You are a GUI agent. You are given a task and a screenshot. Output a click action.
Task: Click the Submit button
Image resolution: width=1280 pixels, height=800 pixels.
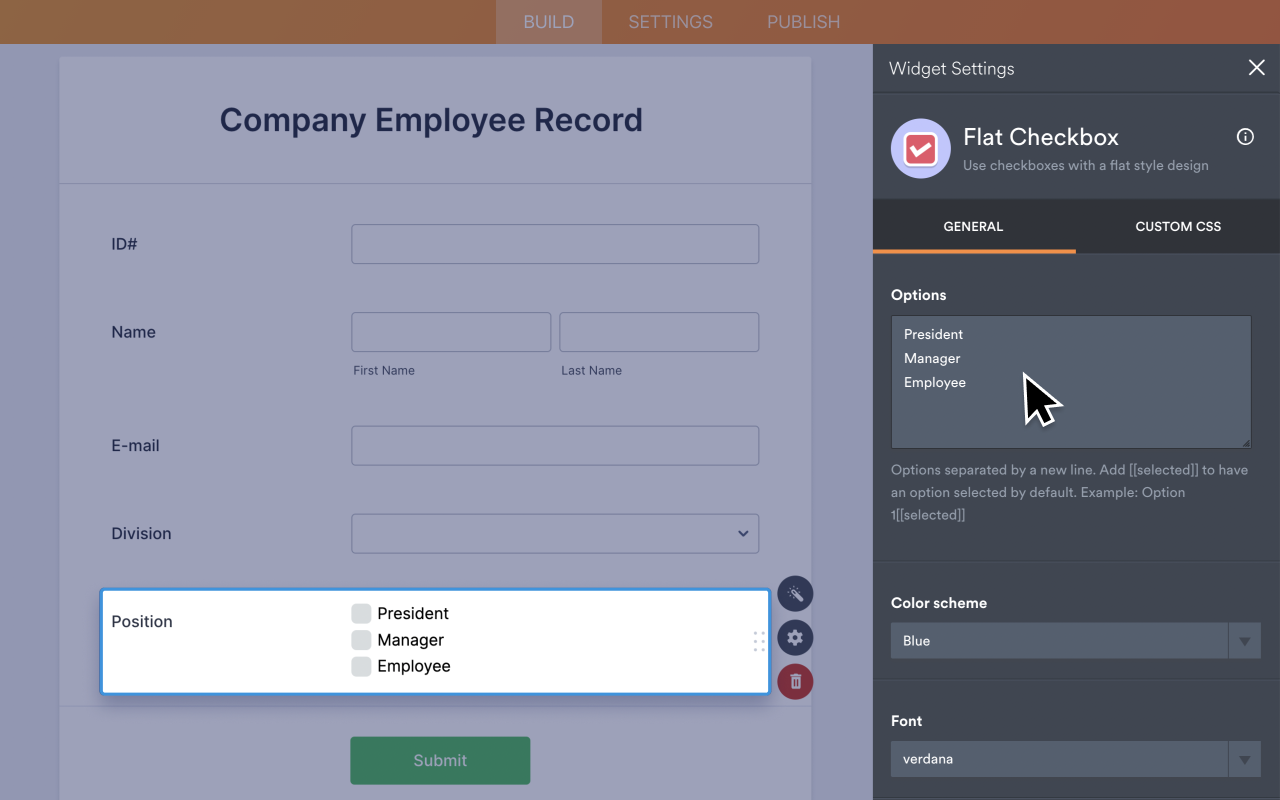pos(440,760)
